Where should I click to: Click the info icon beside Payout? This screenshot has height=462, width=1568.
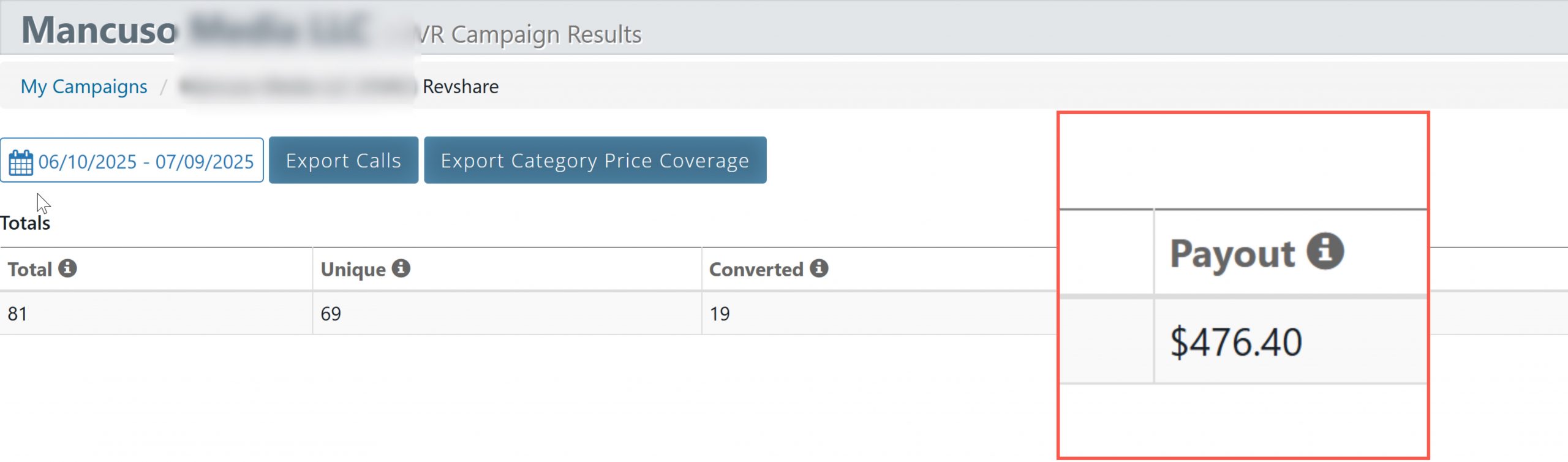pyautogui.click(x=1325, y=251)
